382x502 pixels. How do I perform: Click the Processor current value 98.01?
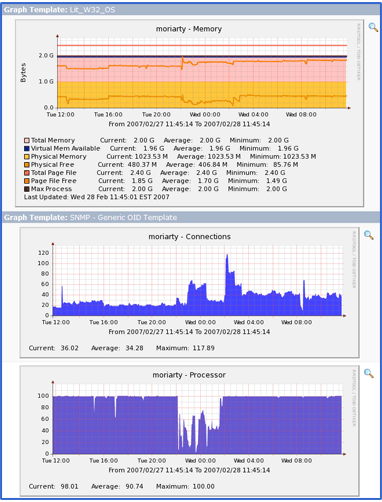pyautogui.click(x=69, y=486)
